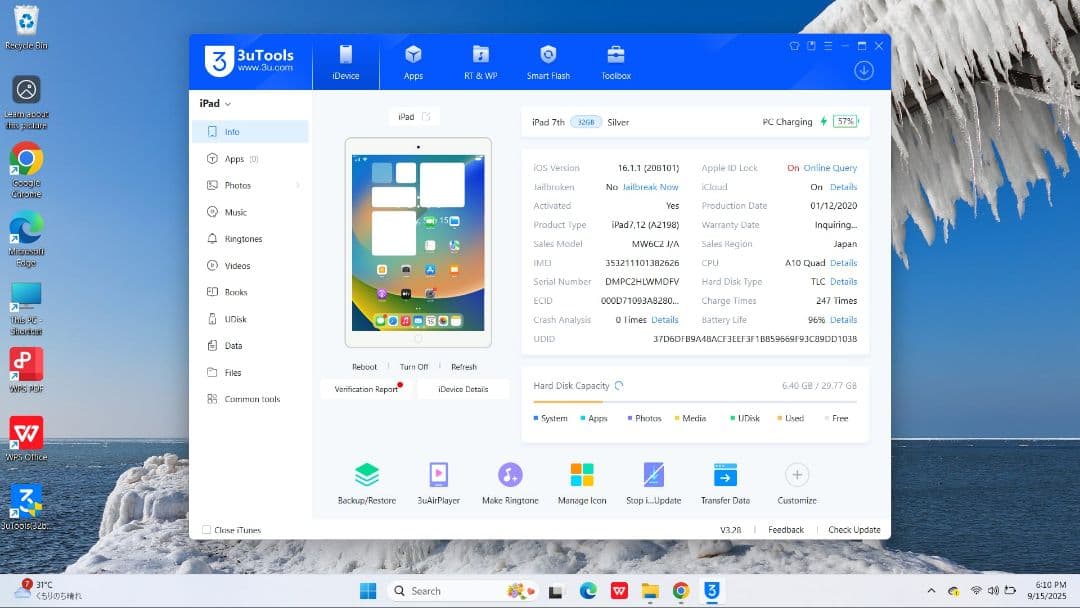
Task: Click the Customize plus icon
Action: click(x=796, y=475)
